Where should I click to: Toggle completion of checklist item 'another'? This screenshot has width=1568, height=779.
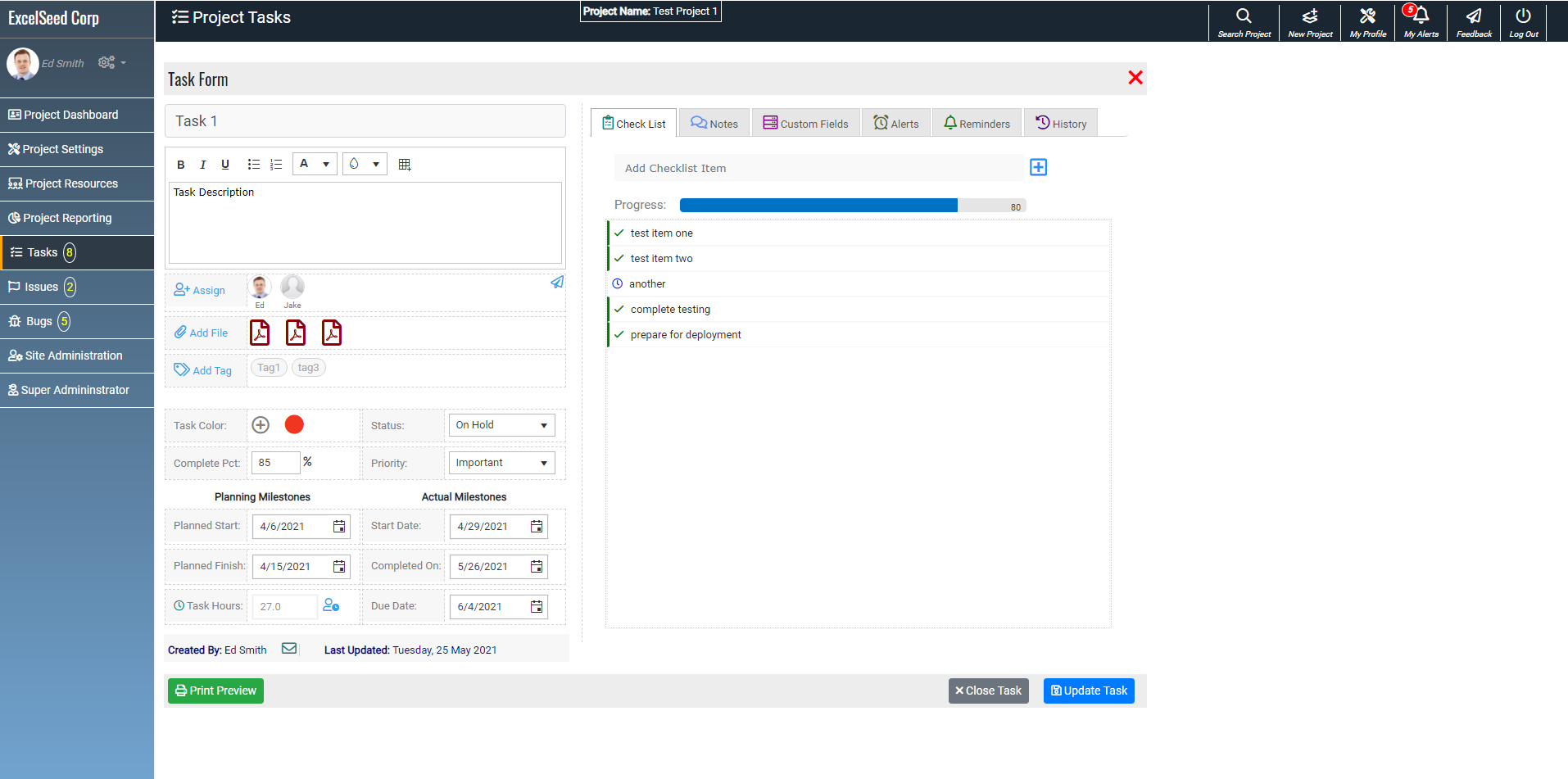[x=617, y=283]
